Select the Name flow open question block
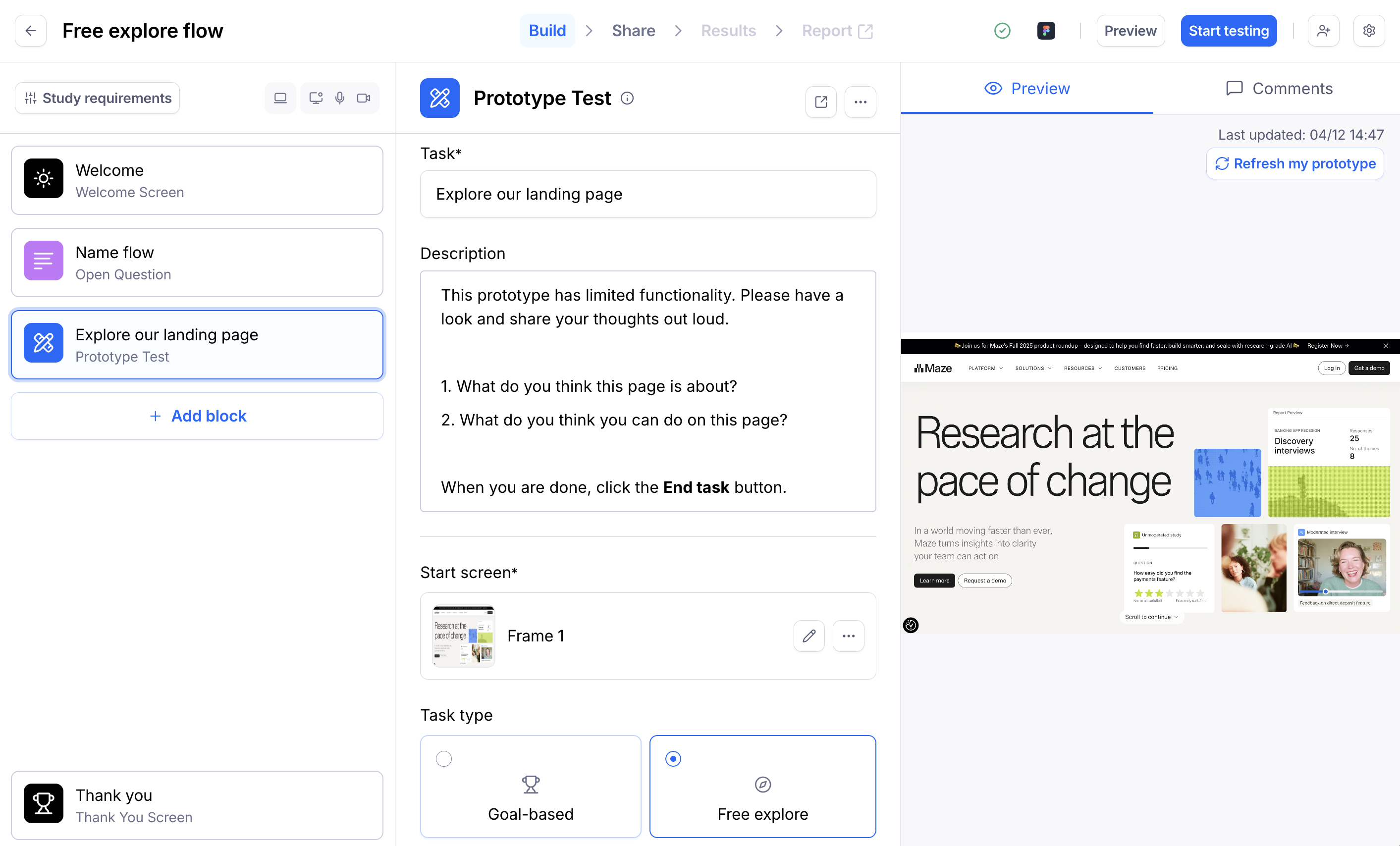Viewport: 1400px width, 846px height. pos(197,263)
